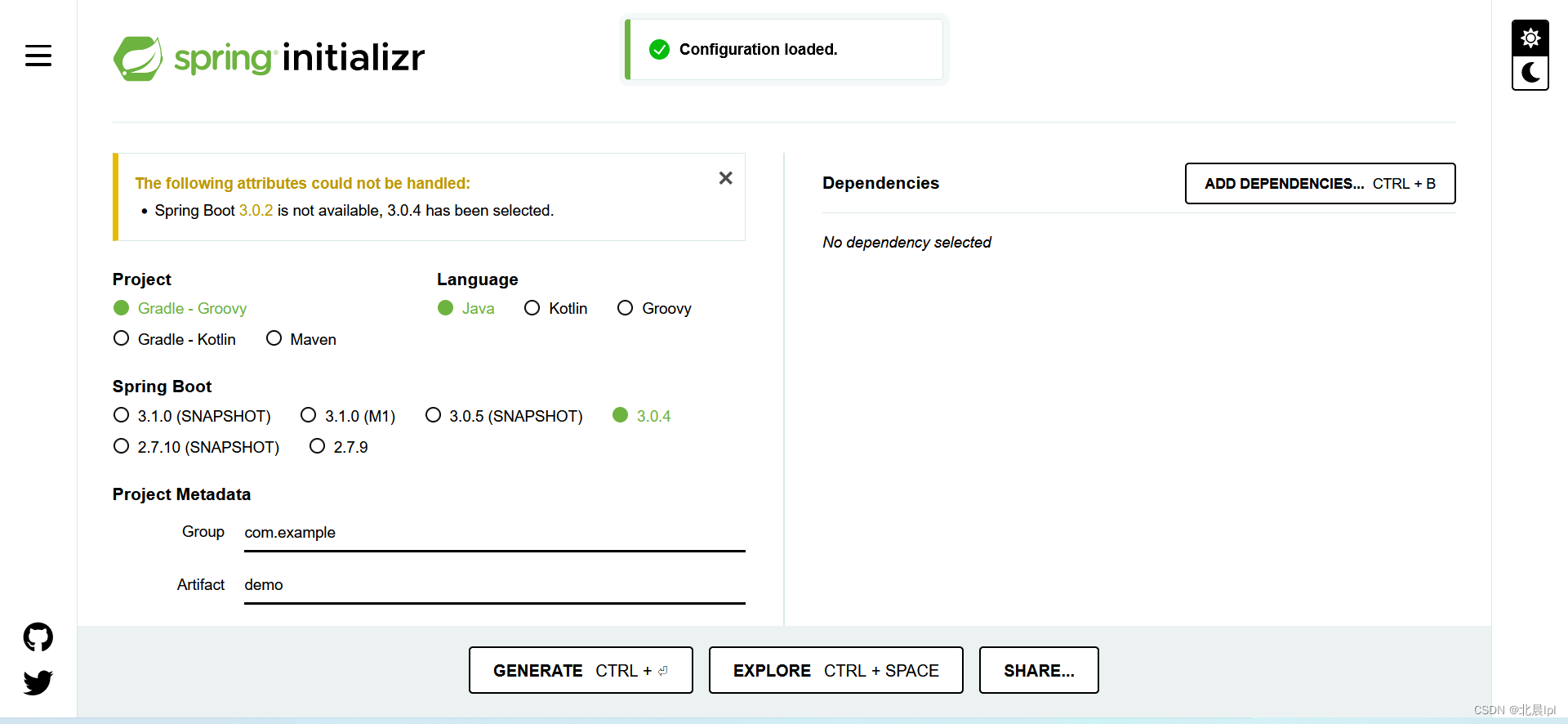Select Java language
This screenshot has width=1568, height=724.
(x=466, y=308)
